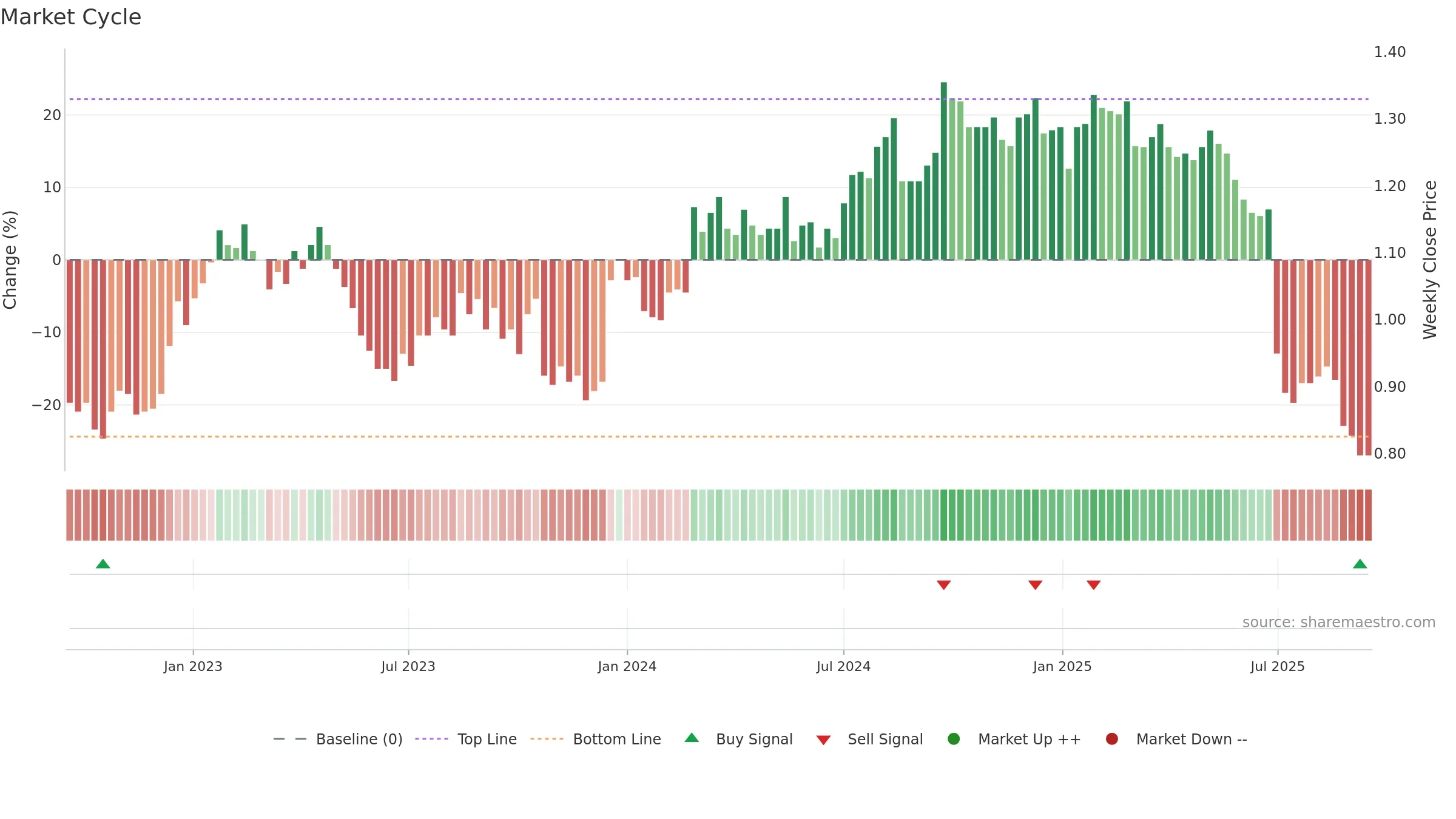This screenshot has width=1456, height=819.
Task: Click the 10 percent axis tick label
Action: (52, 187)
